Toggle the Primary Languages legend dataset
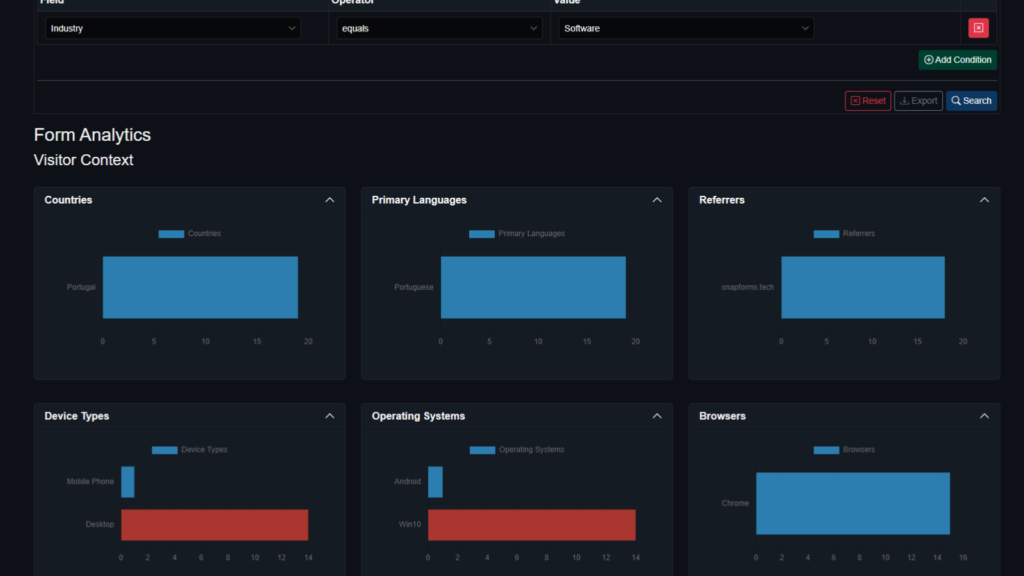 517,234
